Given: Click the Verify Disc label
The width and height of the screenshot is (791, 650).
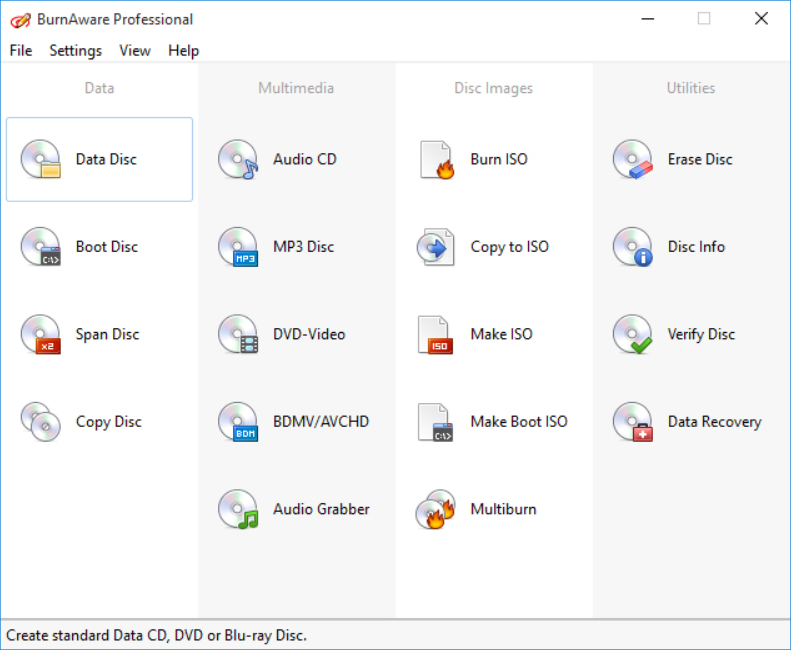Looking at the screenshot, I should 701,334.
